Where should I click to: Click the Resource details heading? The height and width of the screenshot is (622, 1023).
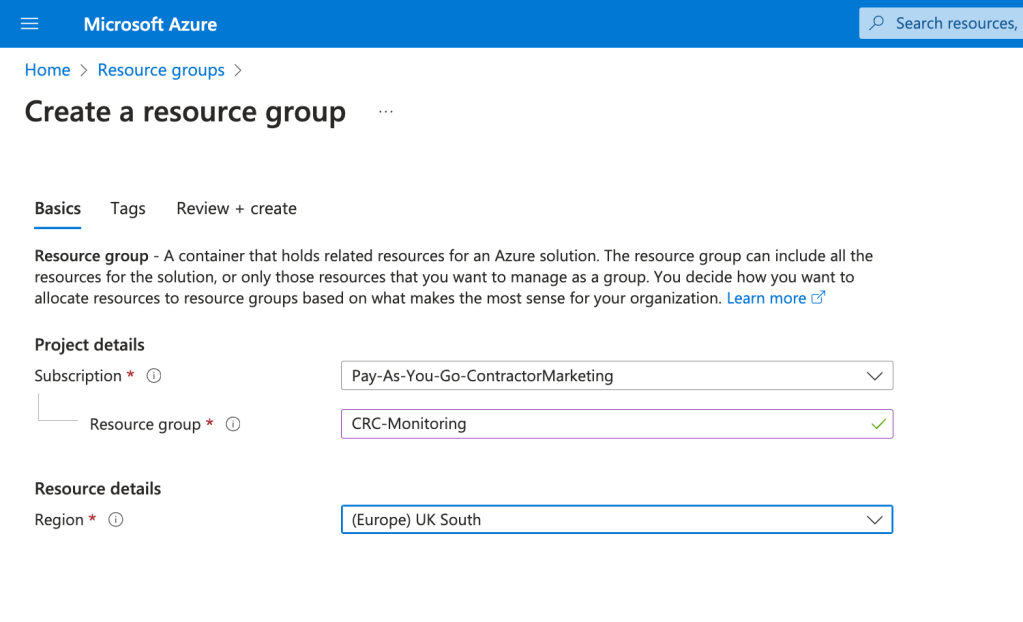98,489
